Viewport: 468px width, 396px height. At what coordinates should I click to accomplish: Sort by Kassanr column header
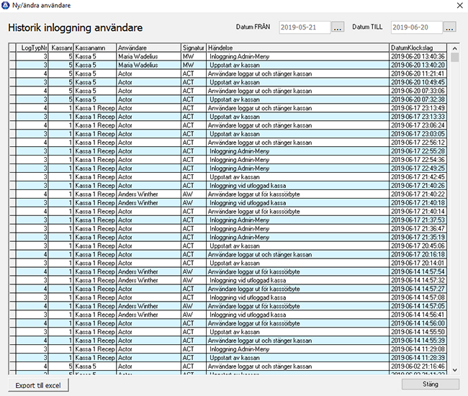[61, 48]
